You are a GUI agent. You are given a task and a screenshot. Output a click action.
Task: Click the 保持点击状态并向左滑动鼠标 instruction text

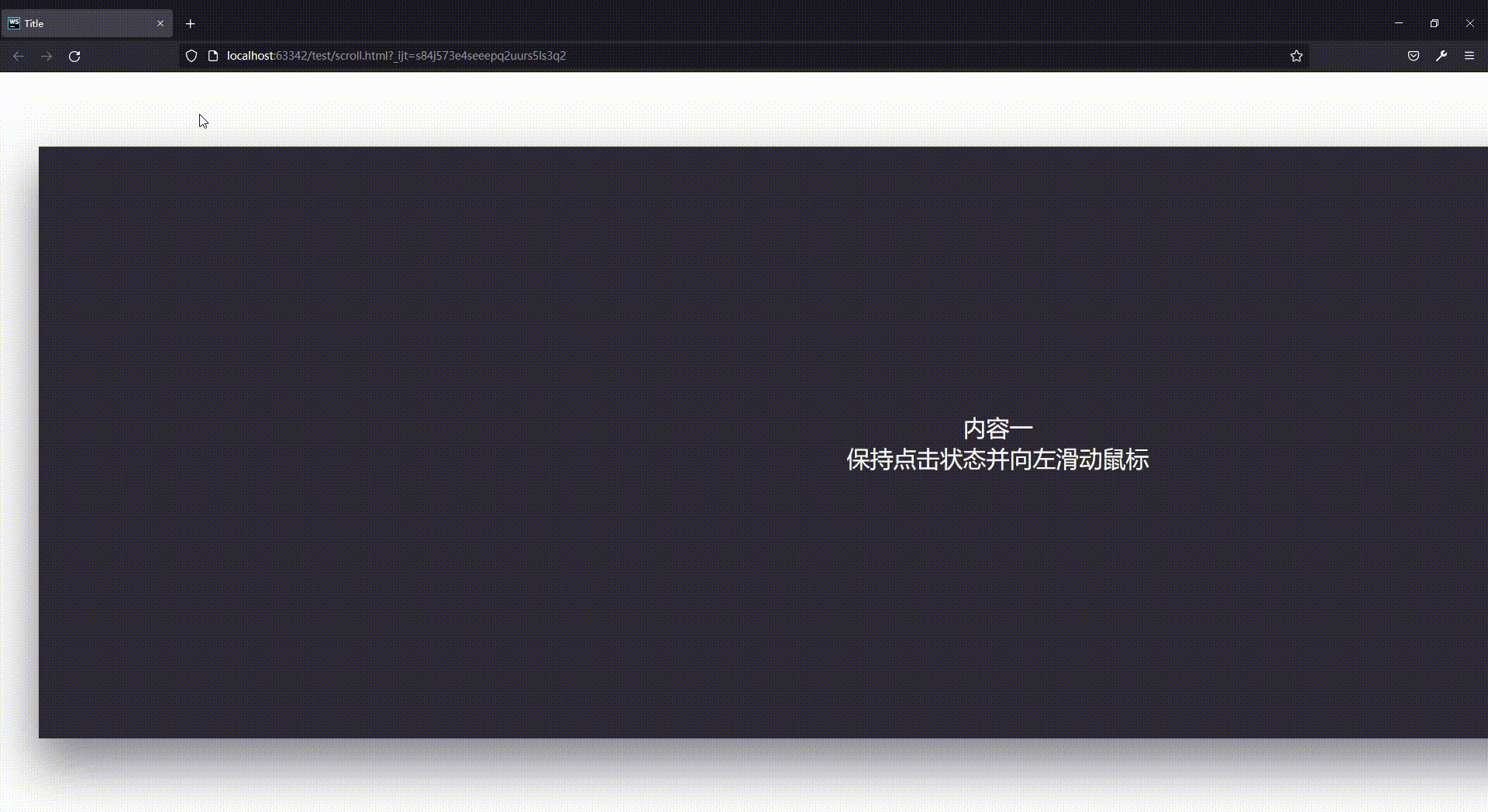(x=997, y=459)
